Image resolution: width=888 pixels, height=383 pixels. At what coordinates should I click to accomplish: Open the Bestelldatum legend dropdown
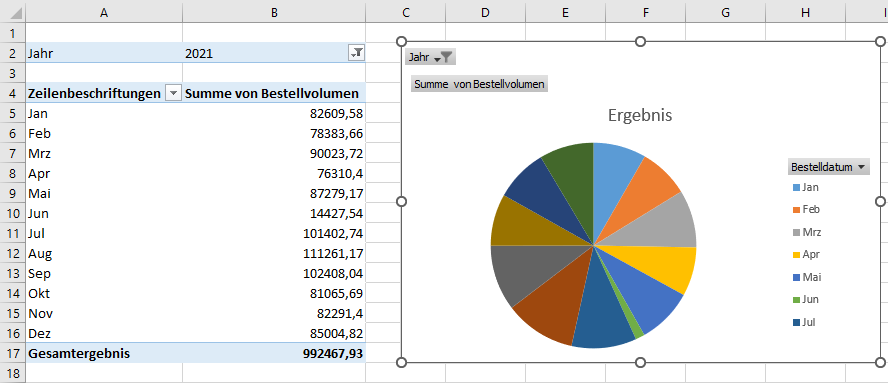coord(829,167)
